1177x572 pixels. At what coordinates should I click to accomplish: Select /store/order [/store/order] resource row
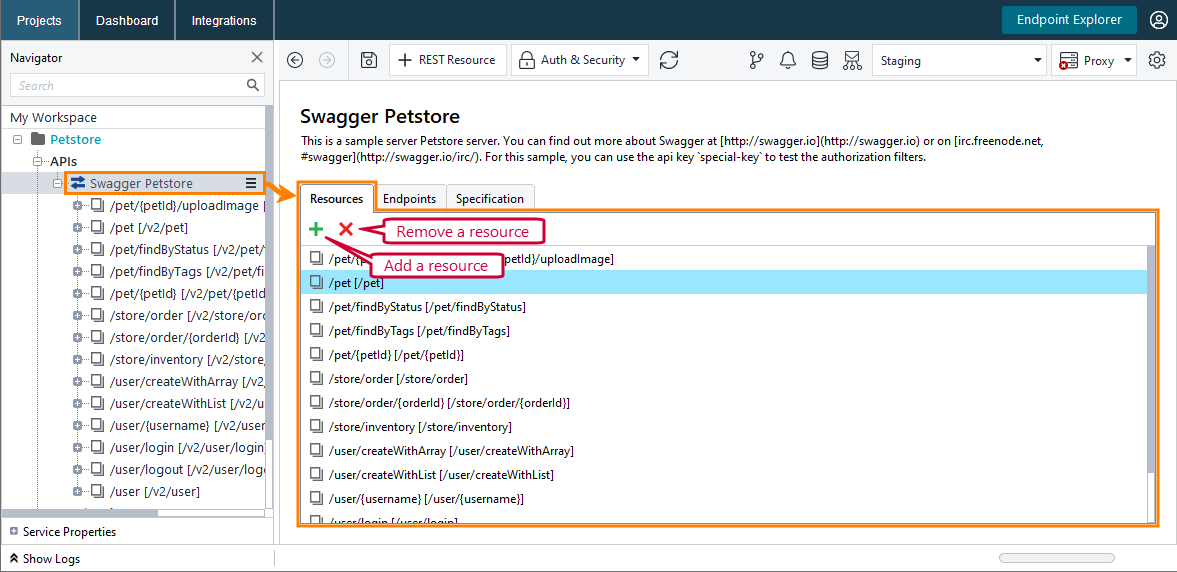coord(724,378)
